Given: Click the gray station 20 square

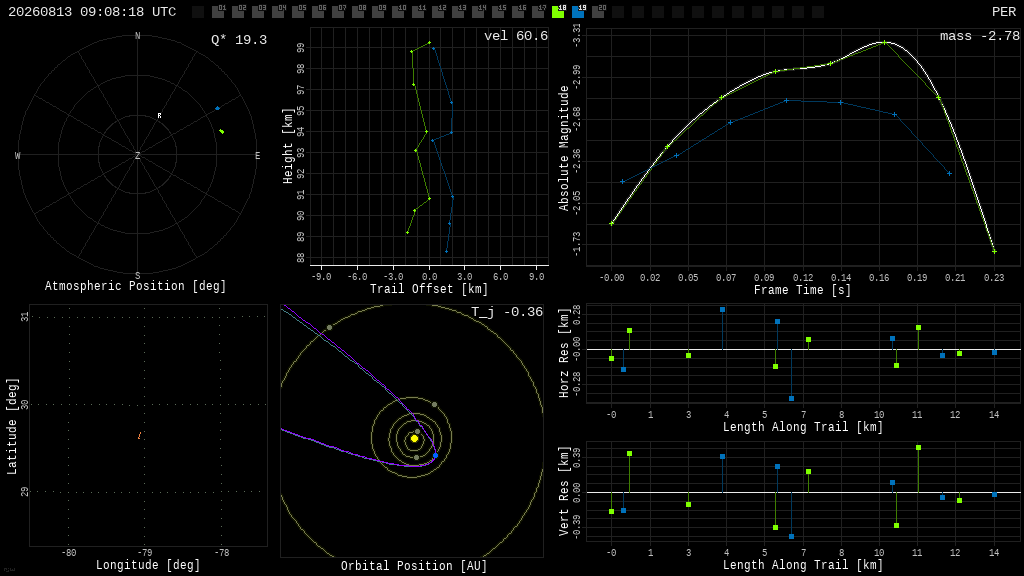Looking at the screenshot, I should [598, 12].
